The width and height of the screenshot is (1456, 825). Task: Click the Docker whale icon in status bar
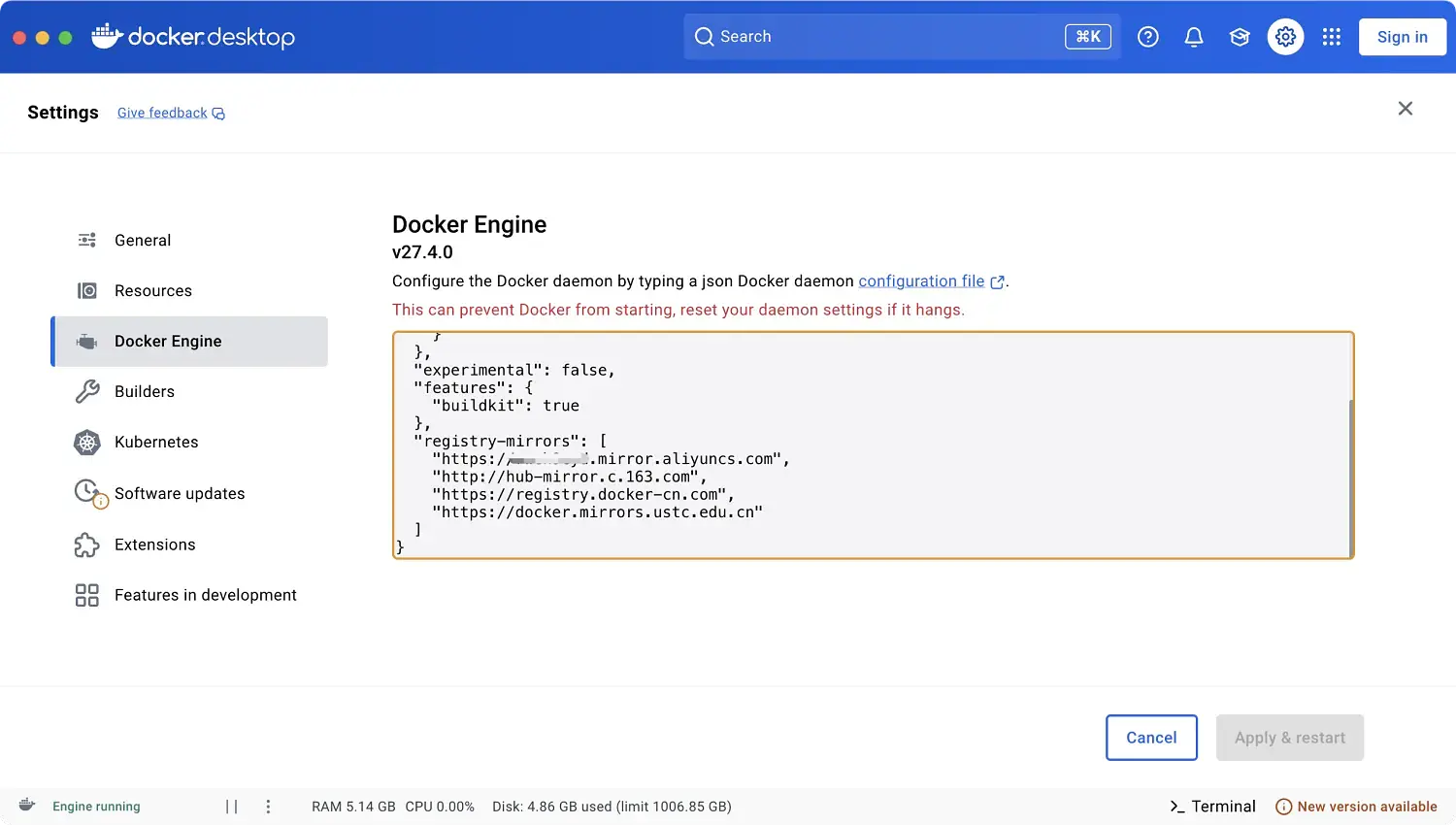27,806
